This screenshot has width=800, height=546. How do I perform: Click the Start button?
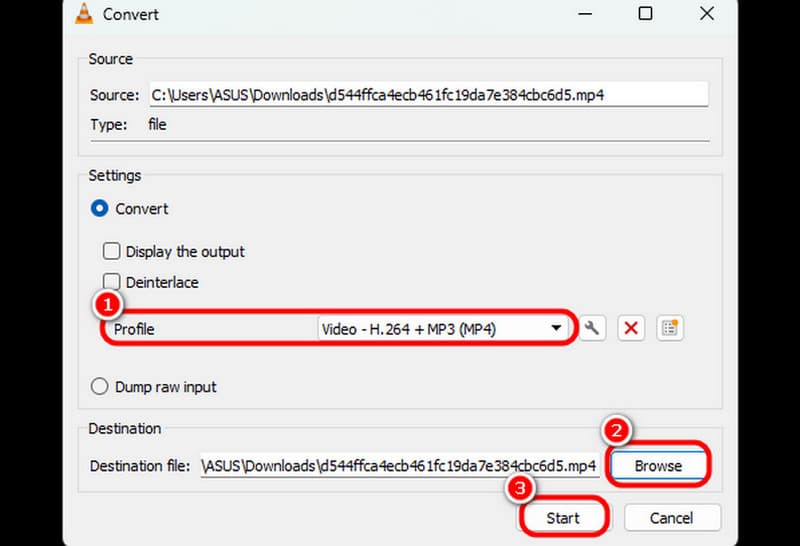(x=563, y=518)
